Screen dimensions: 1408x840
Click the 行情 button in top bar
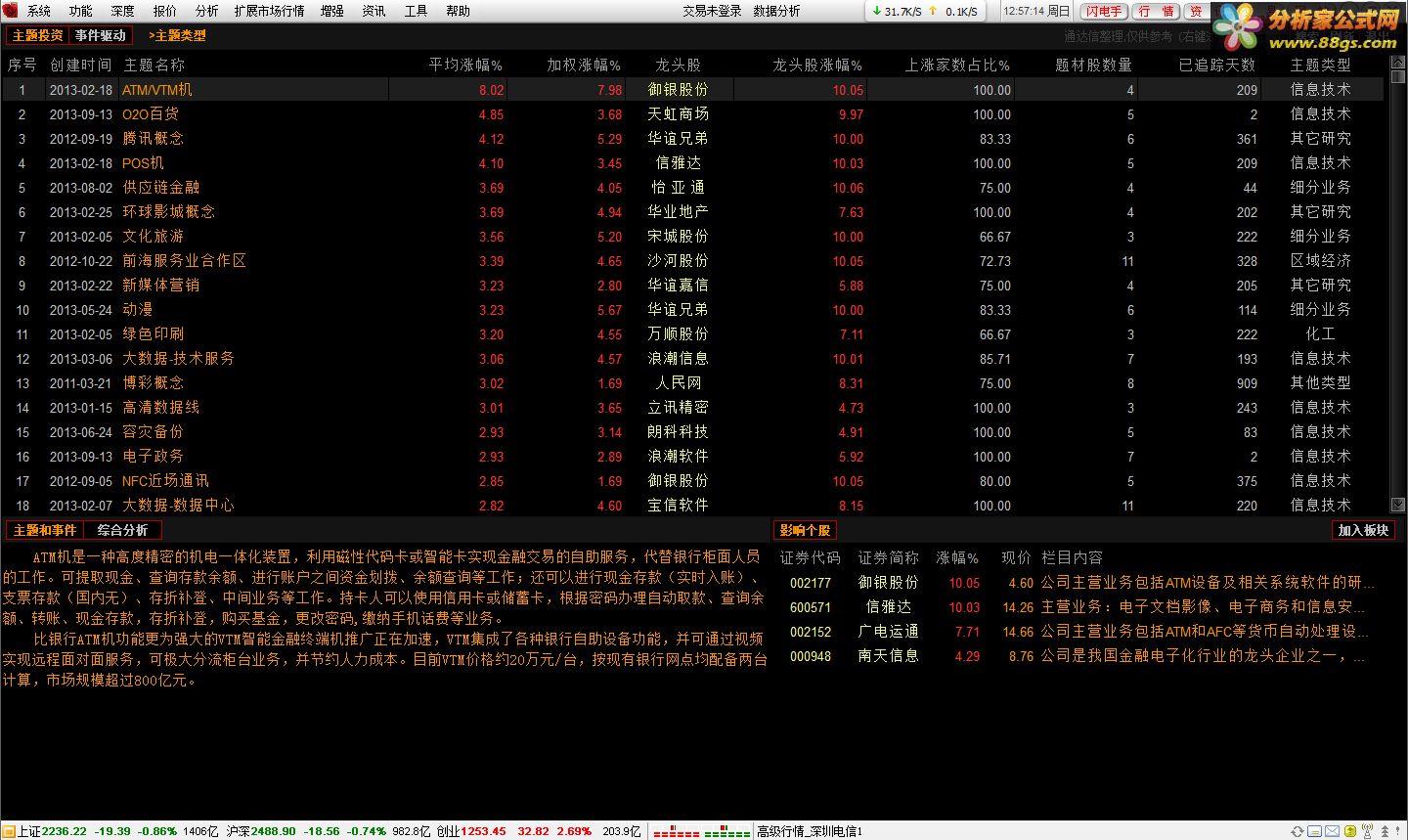click(x=1156, y=11)
